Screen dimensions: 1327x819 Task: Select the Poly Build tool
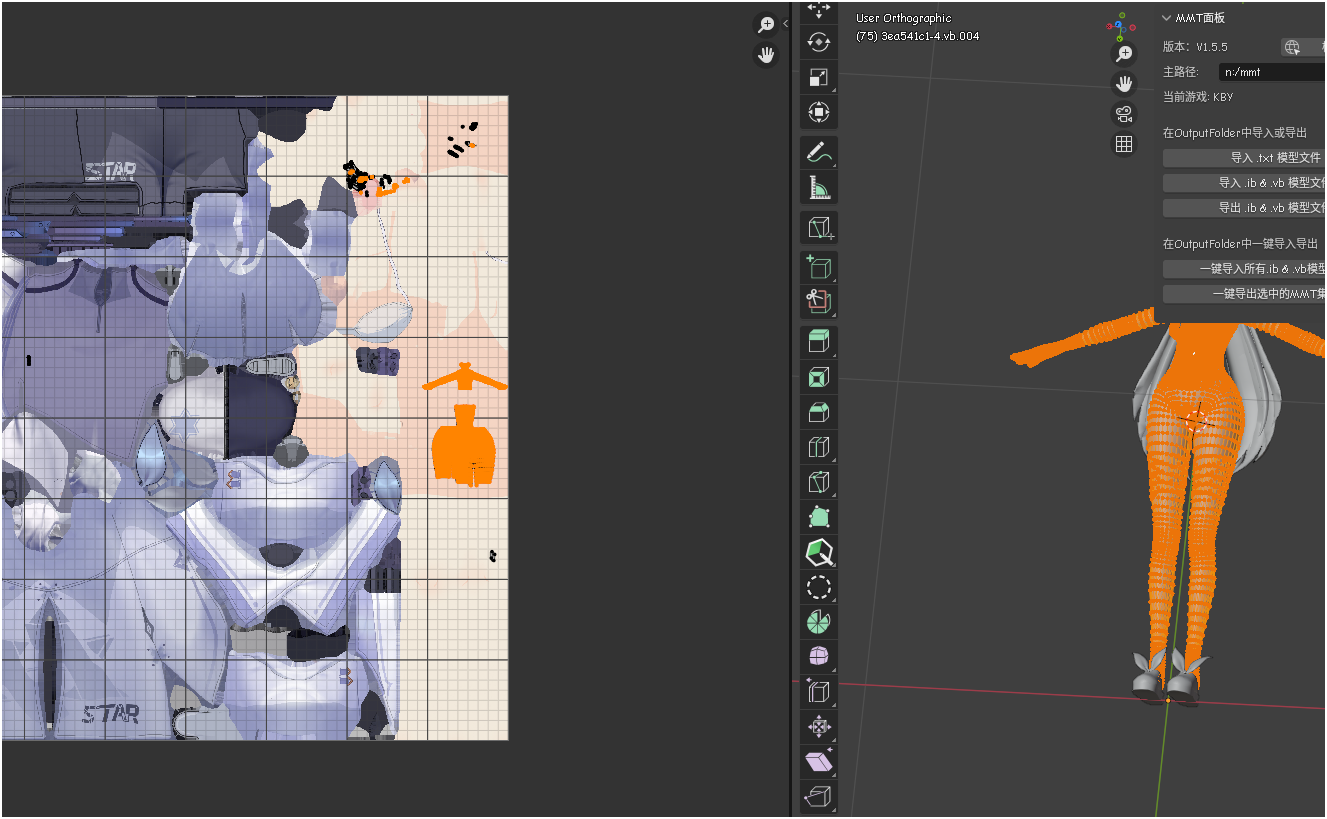coord(819,517)
